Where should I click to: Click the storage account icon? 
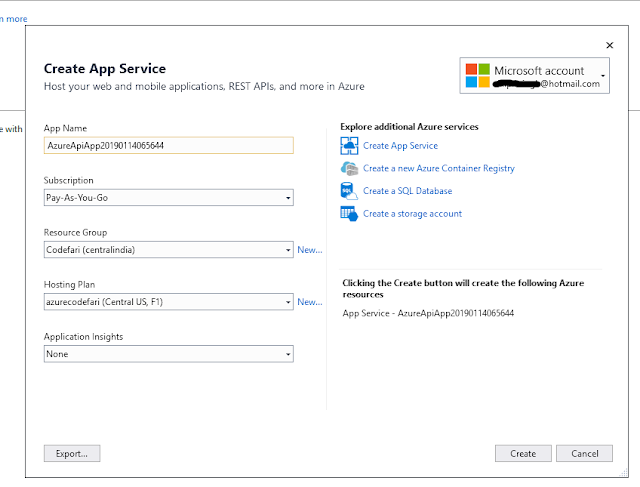(x=349, y=213)
